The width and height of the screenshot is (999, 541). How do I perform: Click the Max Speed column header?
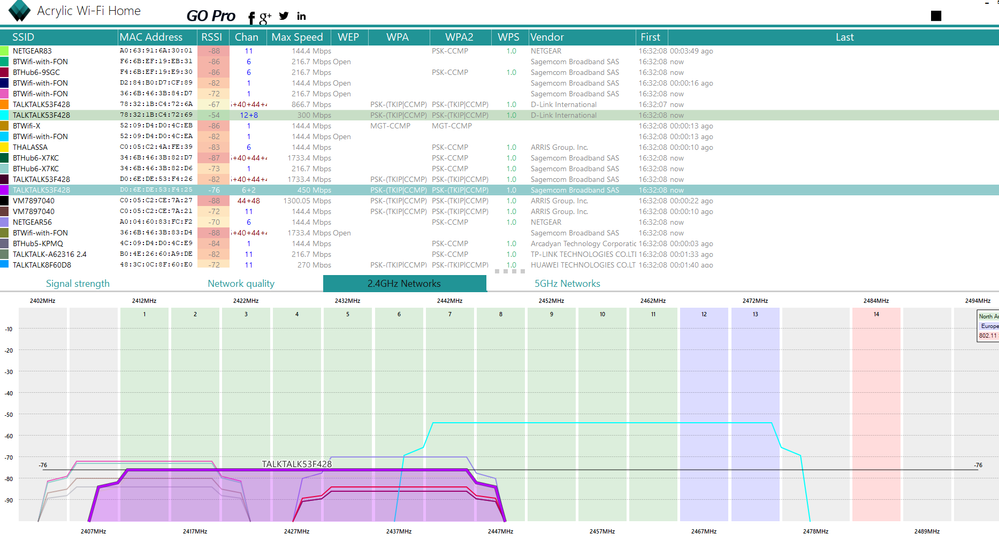[x=296, y=37]
